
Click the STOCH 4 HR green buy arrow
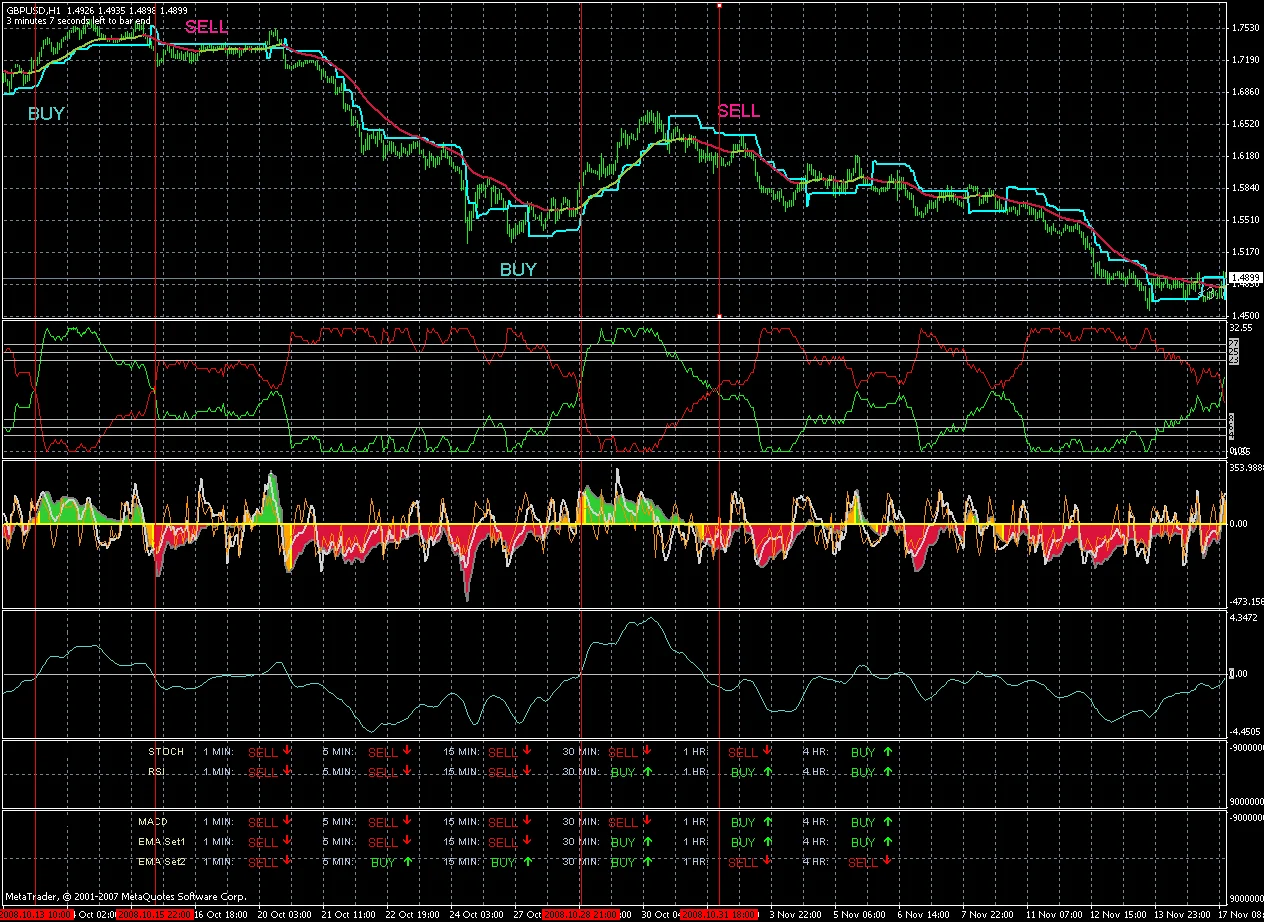pyautogui.click(x=887, y=751)
